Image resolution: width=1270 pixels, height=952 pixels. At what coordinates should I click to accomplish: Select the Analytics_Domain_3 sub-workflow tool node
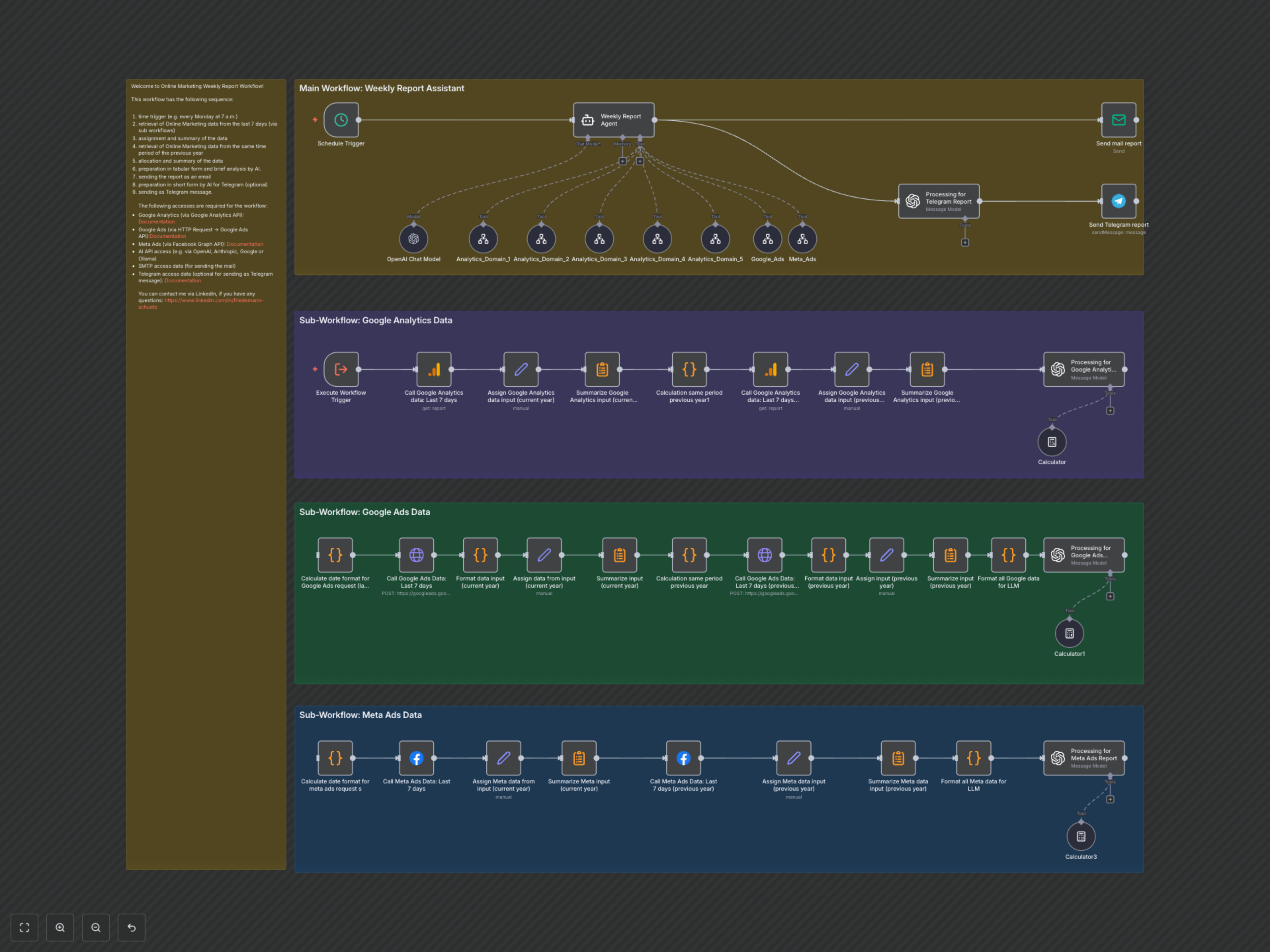[x=599, y=239]
